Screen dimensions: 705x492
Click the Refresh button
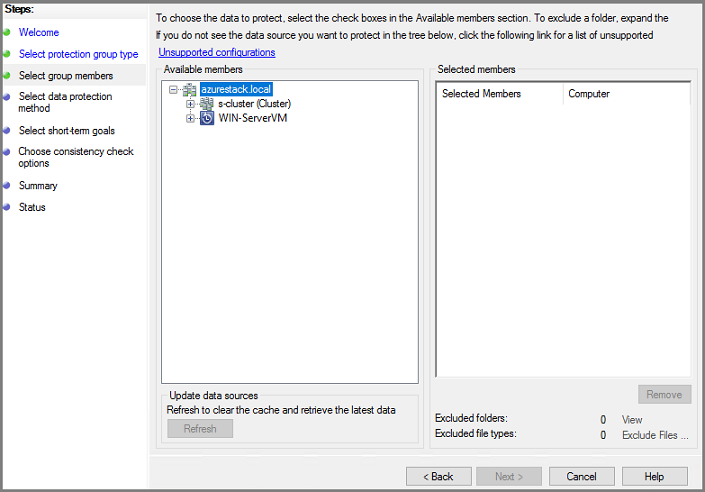(x=200, y=429)
